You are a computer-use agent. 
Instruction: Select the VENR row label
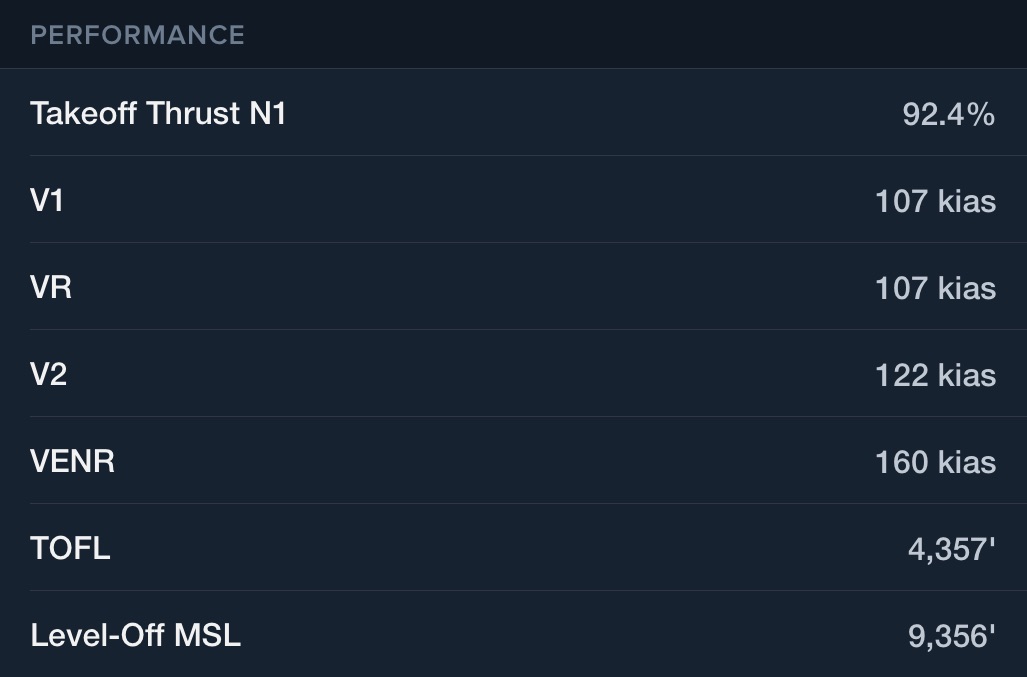[x=72, y=462]
